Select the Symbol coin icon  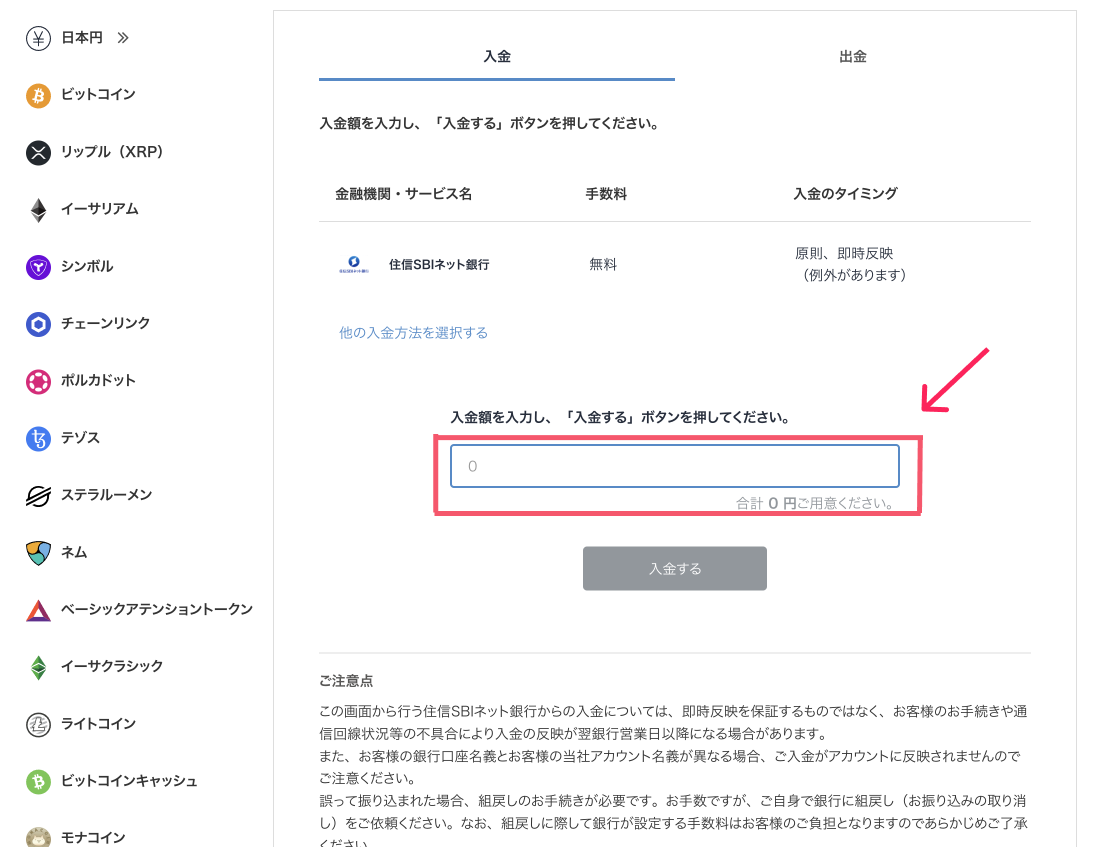(38, 267)
